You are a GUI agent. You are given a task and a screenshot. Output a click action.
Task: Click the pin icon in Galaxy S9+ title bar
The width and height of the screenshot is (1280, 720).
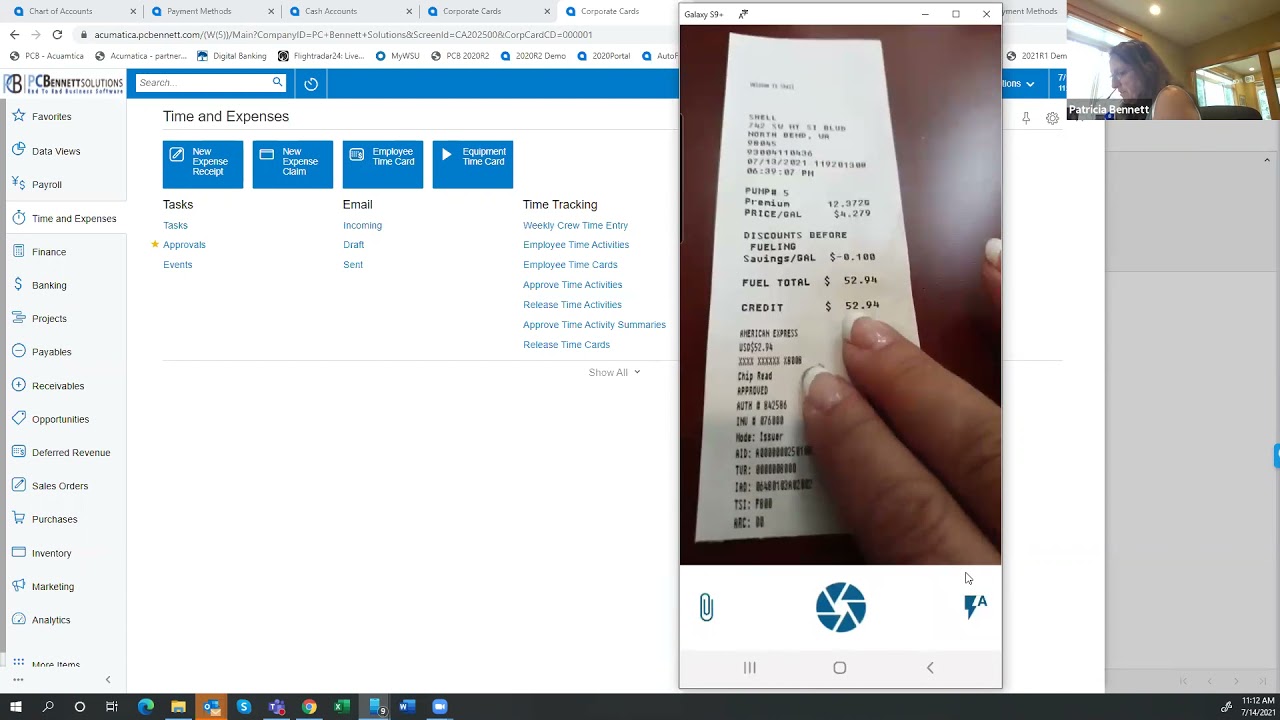tap(743, 14)
